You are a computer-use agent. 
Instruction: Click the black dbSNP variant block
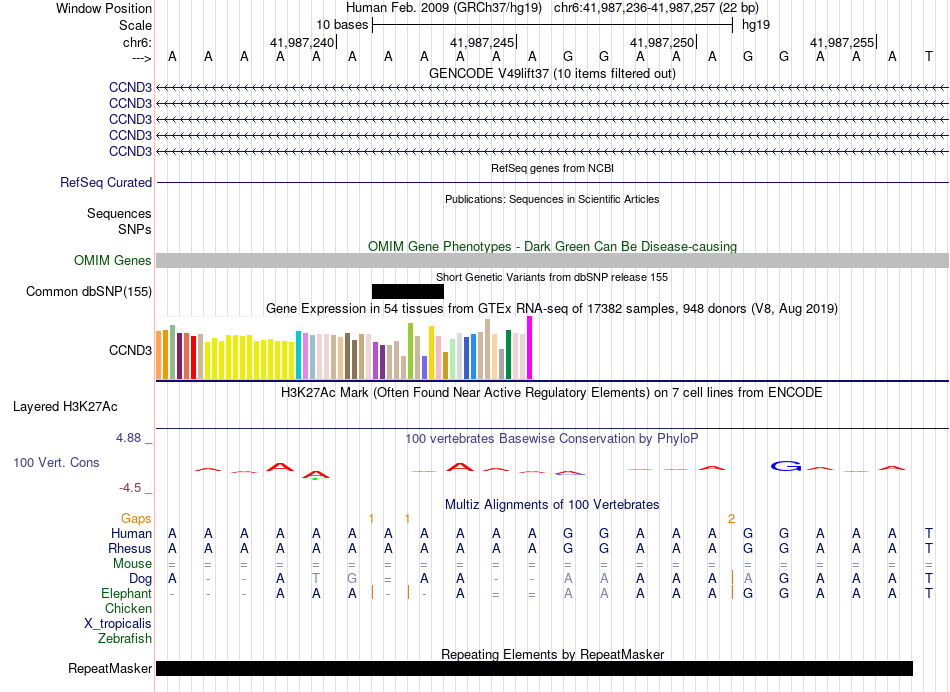tap(408, 291)
